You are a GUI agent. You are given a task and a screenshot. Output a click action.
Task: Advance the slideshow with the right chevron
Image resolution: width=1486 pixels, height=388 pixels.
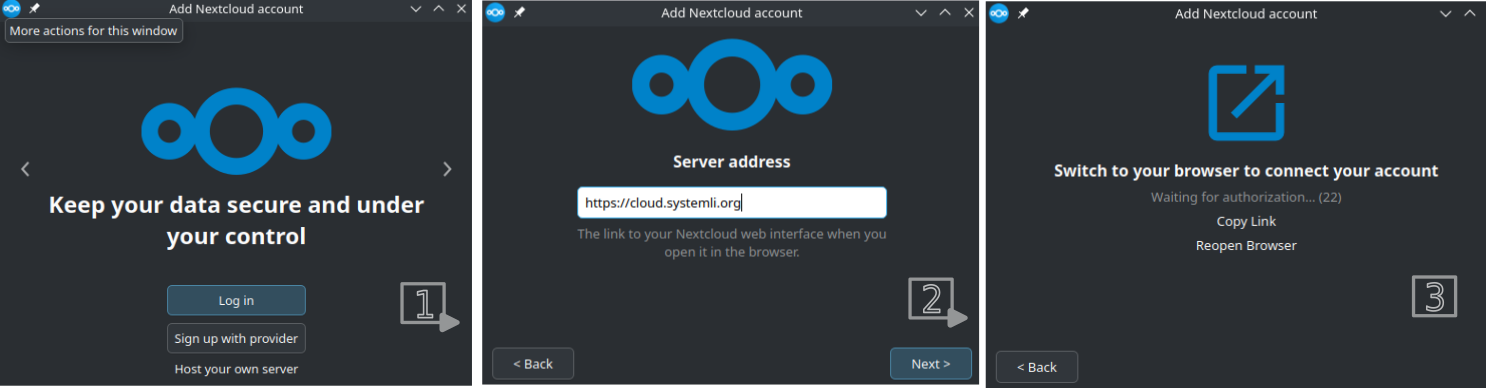point(447,169)
